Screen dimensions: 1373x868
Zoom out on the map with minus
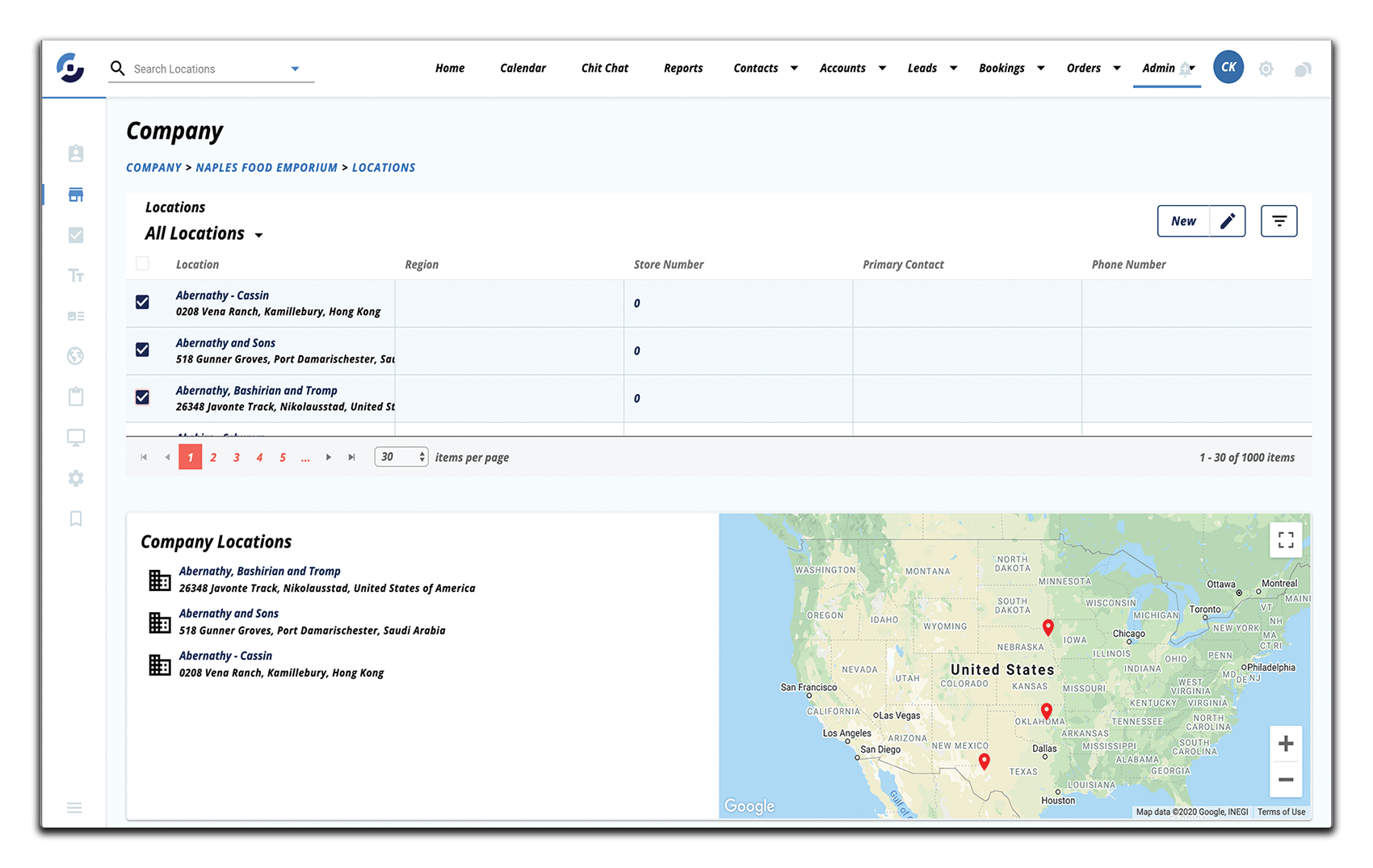pos(1286,780)
